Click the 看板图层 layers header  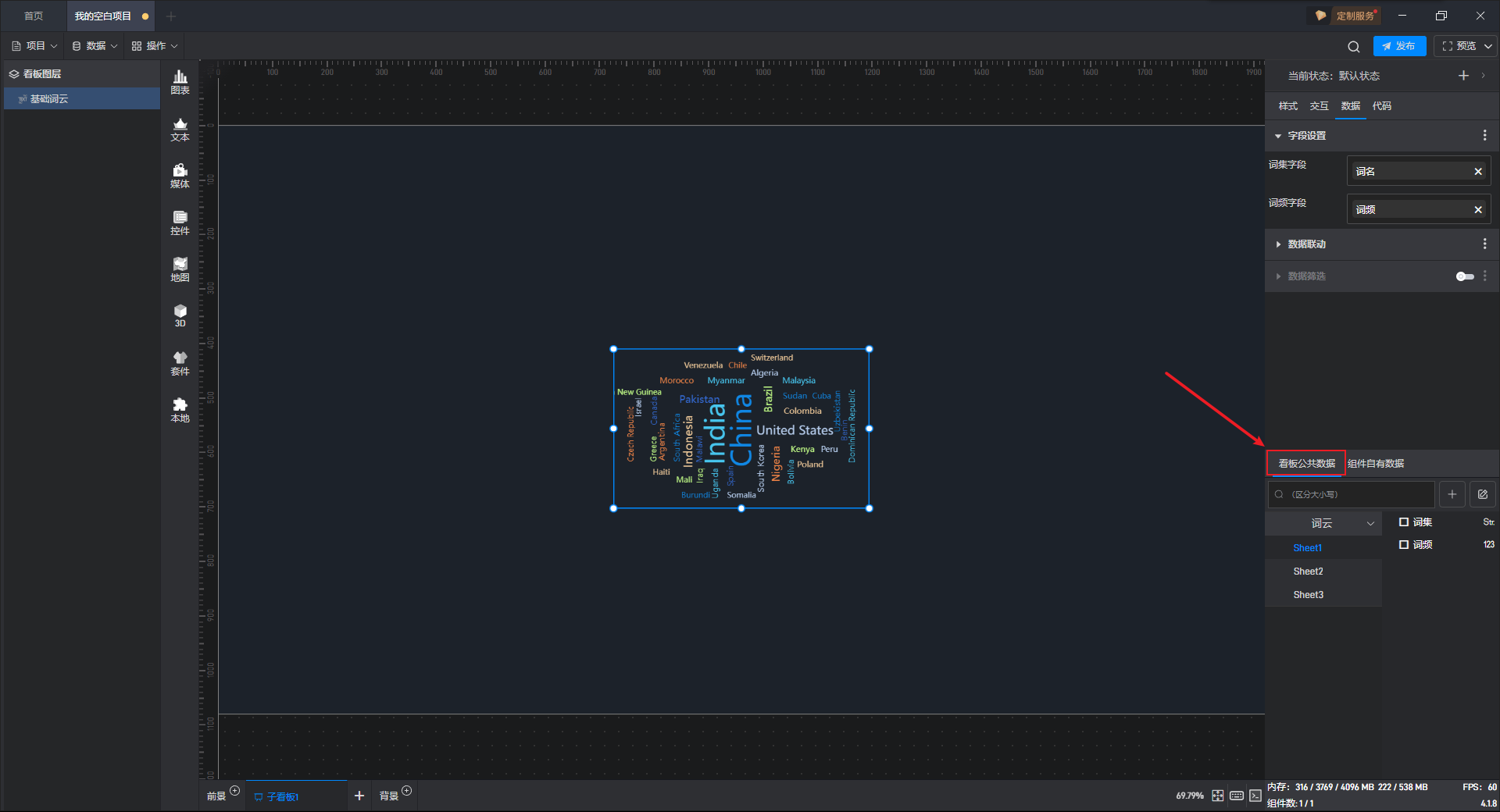82,74
